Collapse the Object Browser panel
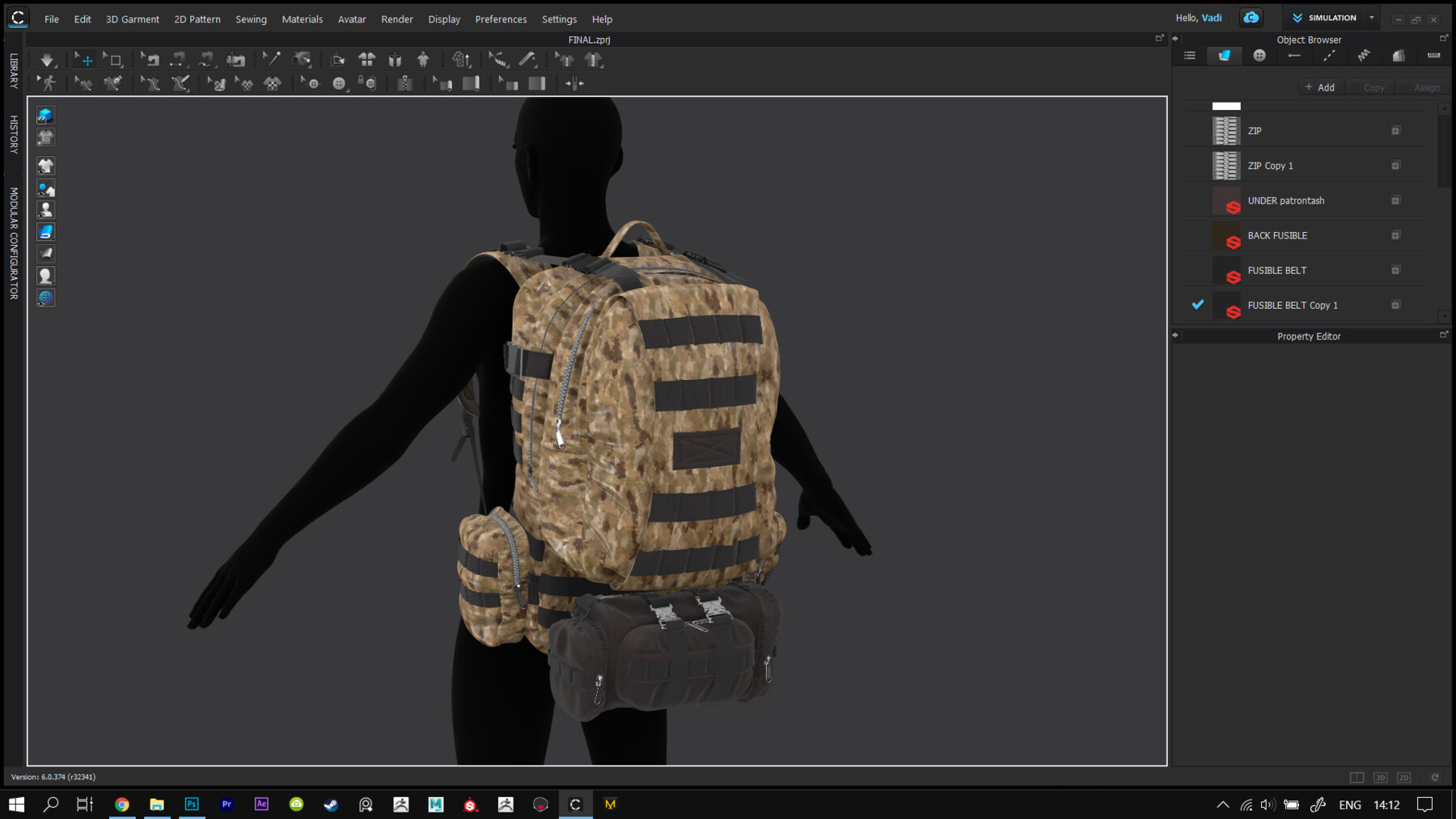Image resolution: width=1456 pixels, height=819 pixels. tap(1175, 39)
